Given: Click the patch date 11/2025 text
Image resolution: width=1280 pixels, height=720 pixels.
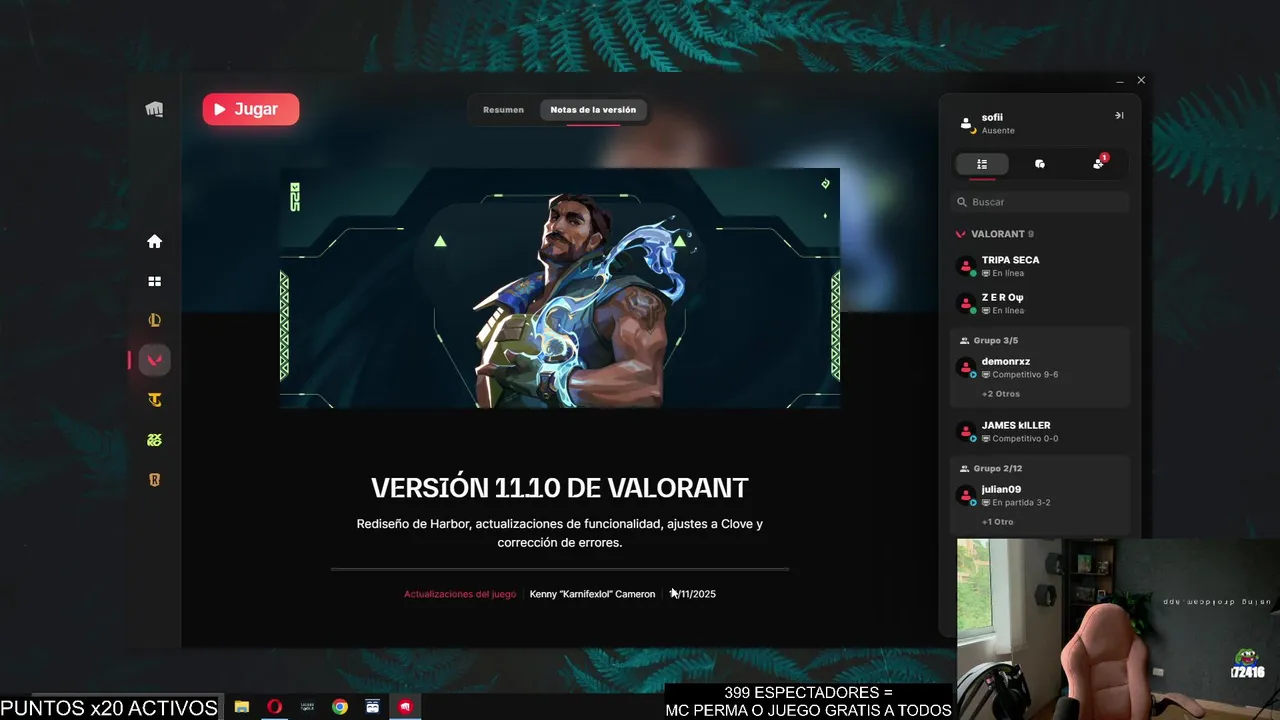Looking at the screenshot, I should (693, 594).
